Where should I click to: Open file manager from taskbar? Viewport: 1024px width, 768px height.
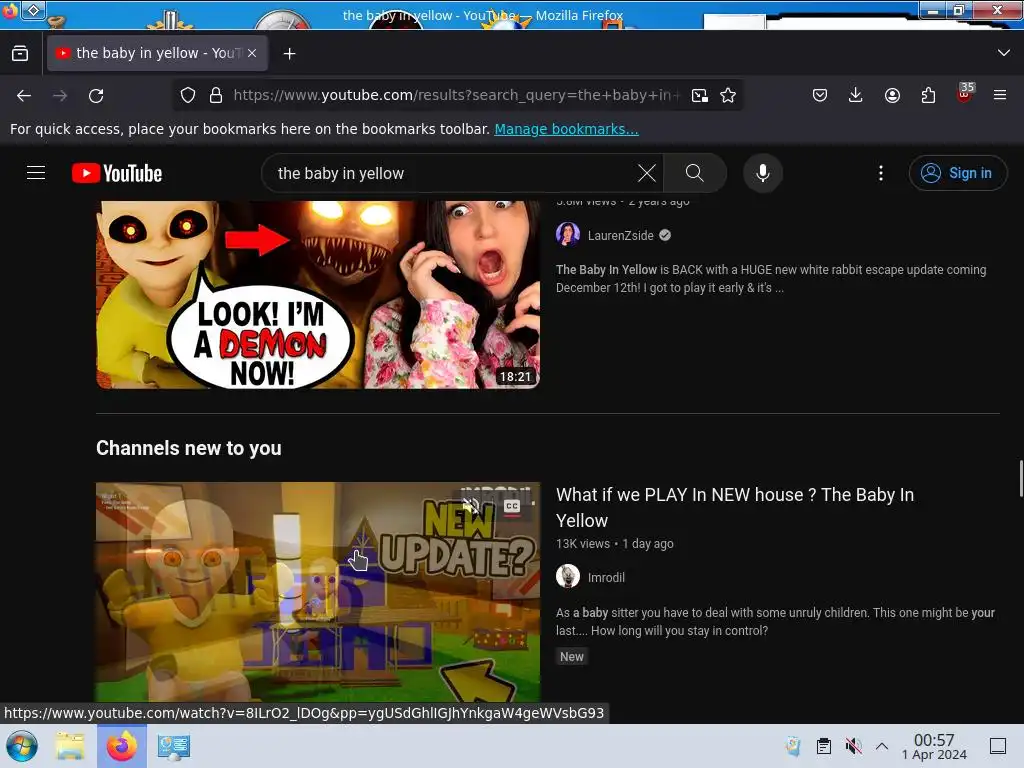click(70, 746)
